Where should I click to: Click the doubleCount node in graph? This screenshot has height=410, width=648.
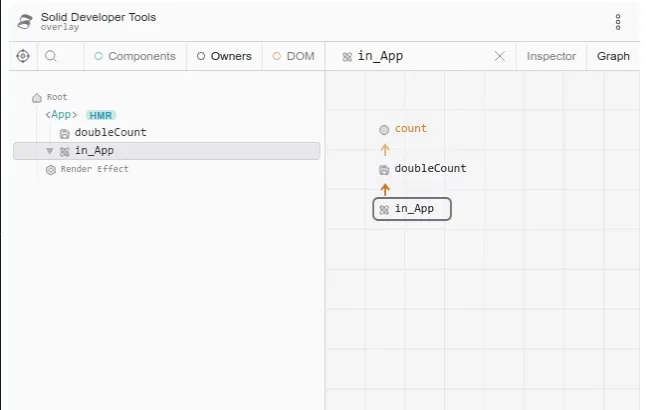(x=430, y=169)
